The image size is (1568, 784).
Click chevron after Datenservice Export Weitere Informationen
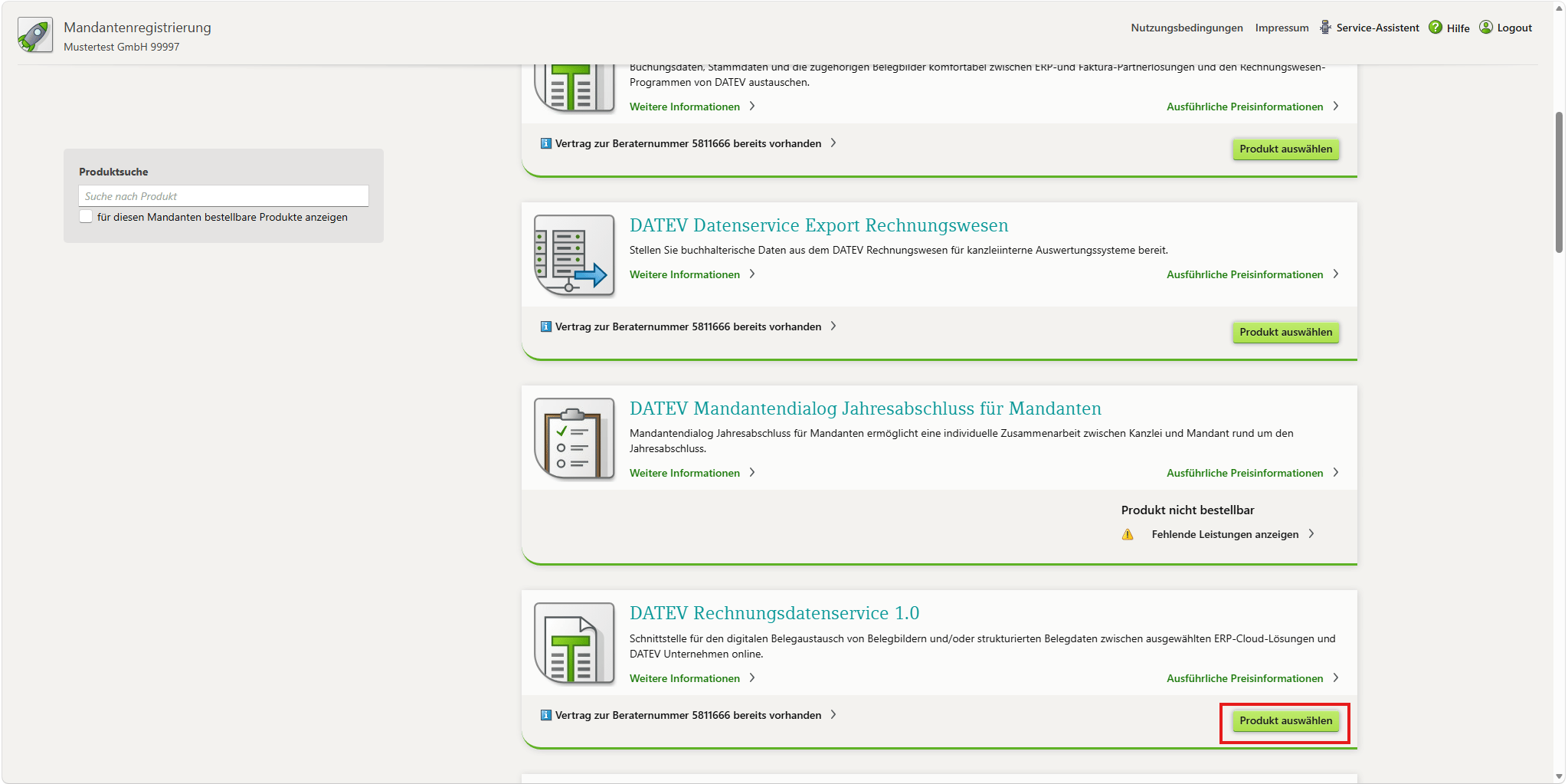[752, 274]
